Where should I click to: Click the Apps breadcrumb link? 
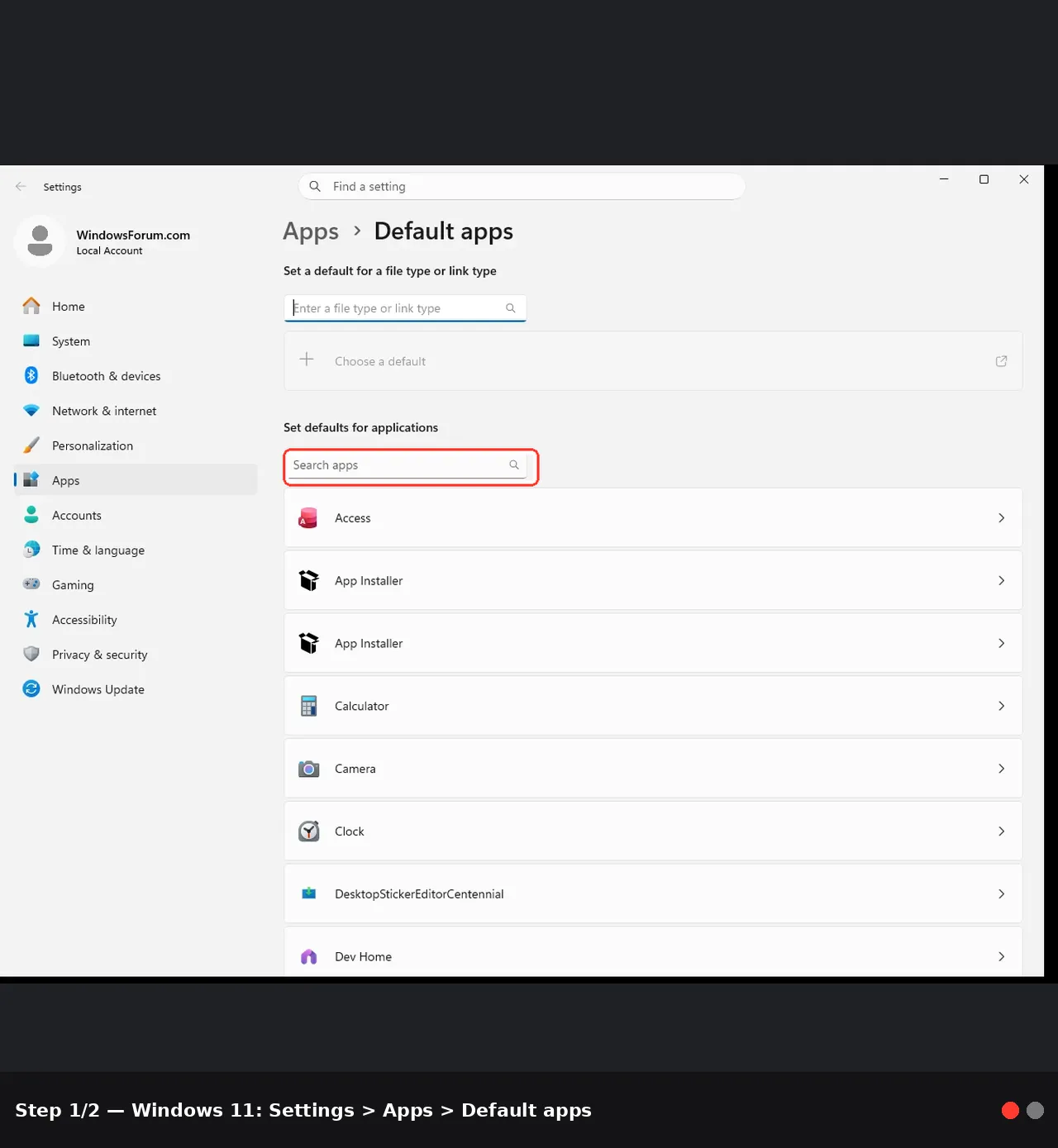[311, 231]
